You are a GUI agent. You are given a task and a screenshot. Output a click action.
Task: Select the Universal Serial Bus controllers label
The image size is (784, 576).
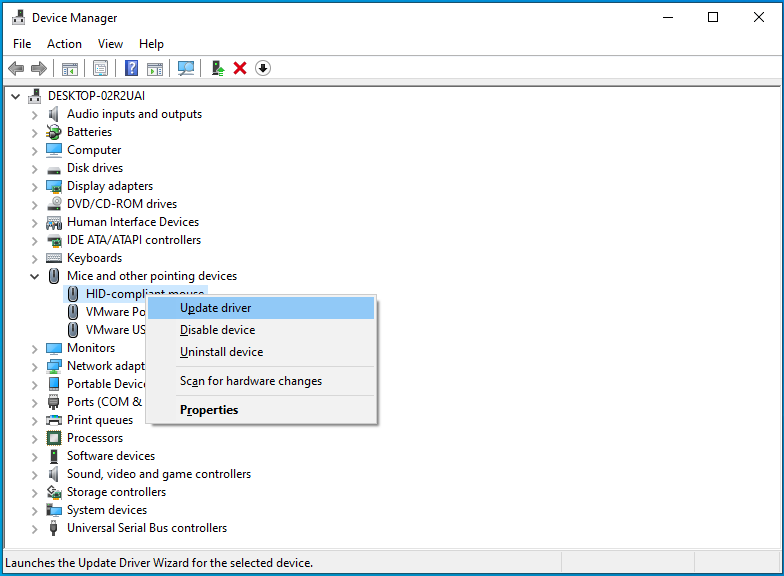(147, 528)
